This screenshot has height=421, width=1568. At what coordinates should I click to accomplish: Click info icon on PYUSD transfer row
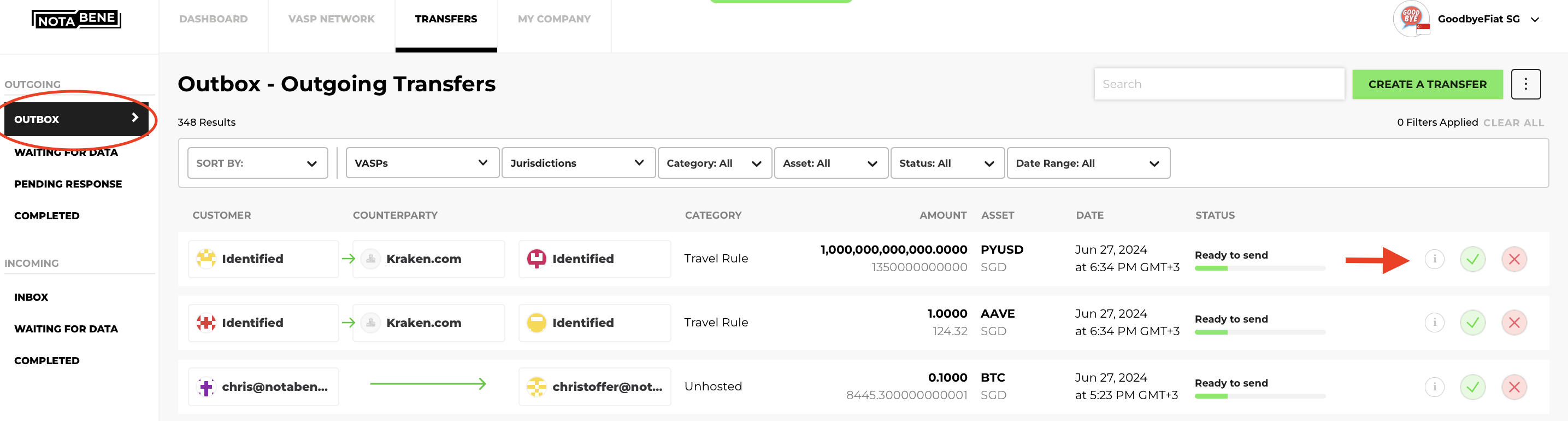[1434, 259]
